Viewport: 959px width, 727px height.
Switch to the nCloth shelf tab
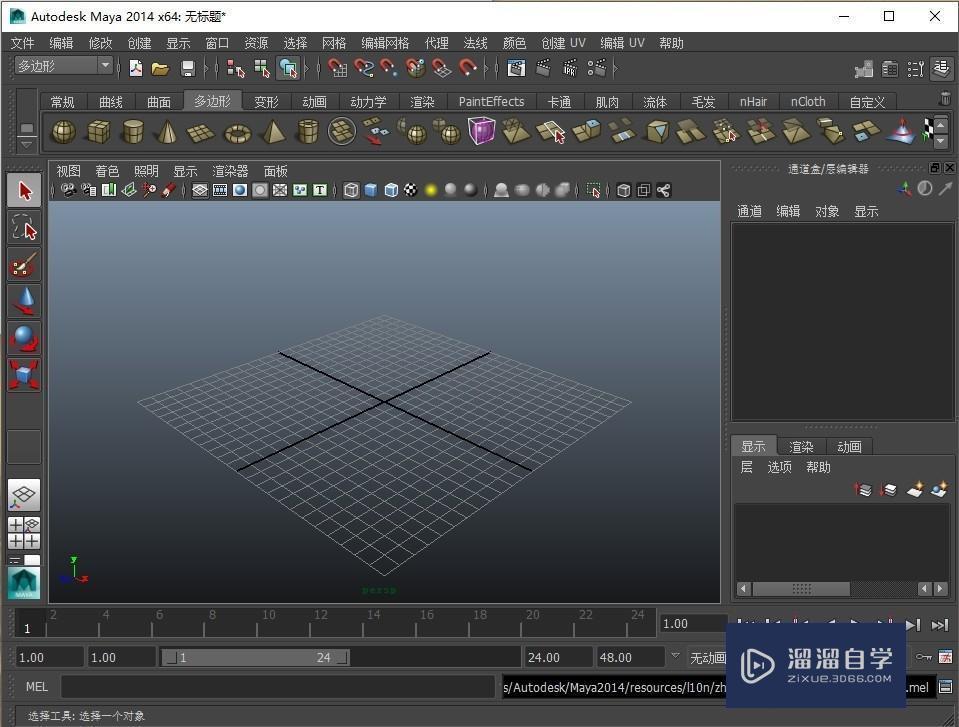[x=808, y=101]
